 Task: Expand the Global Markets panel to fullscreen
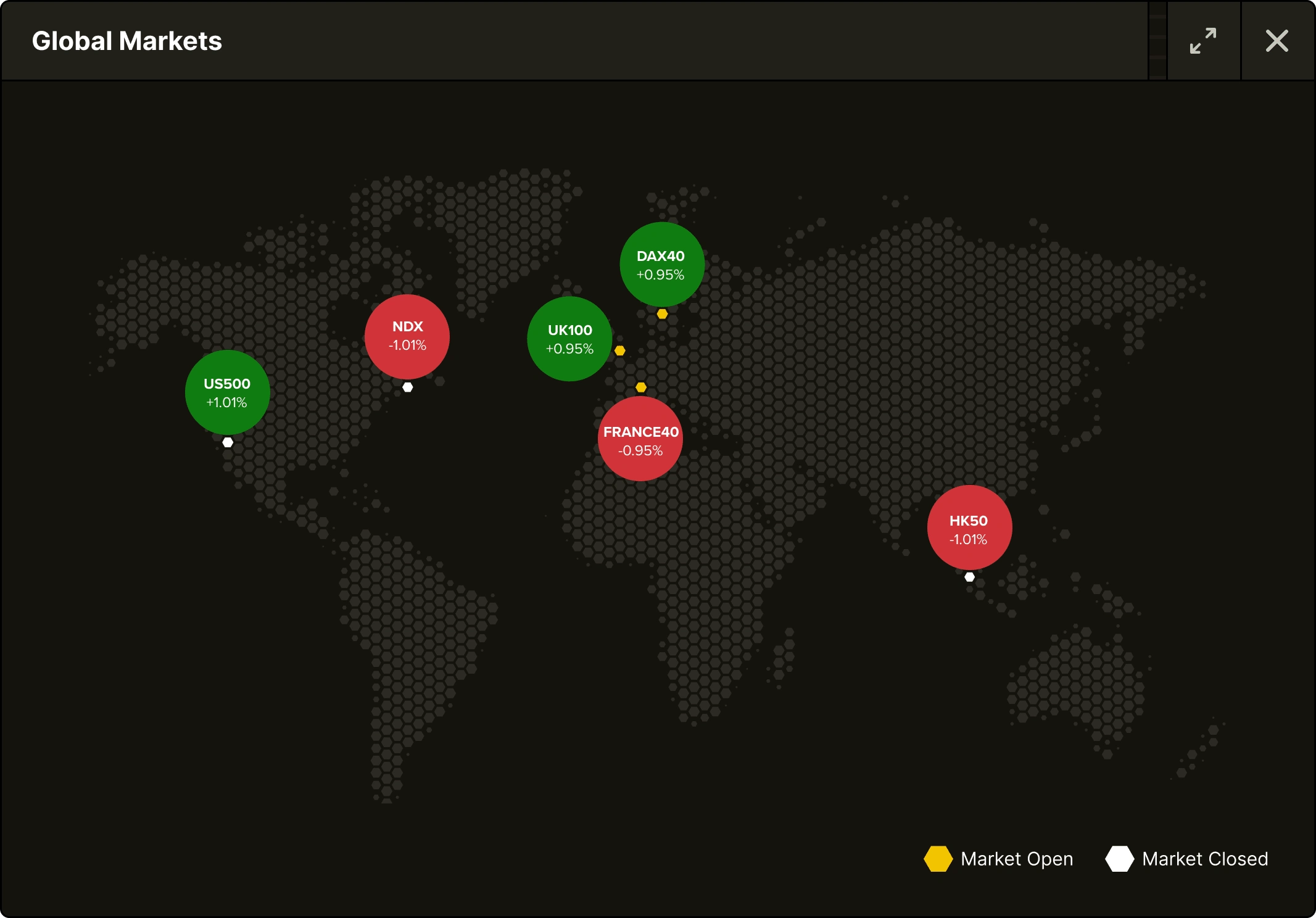click(1203, 41)
